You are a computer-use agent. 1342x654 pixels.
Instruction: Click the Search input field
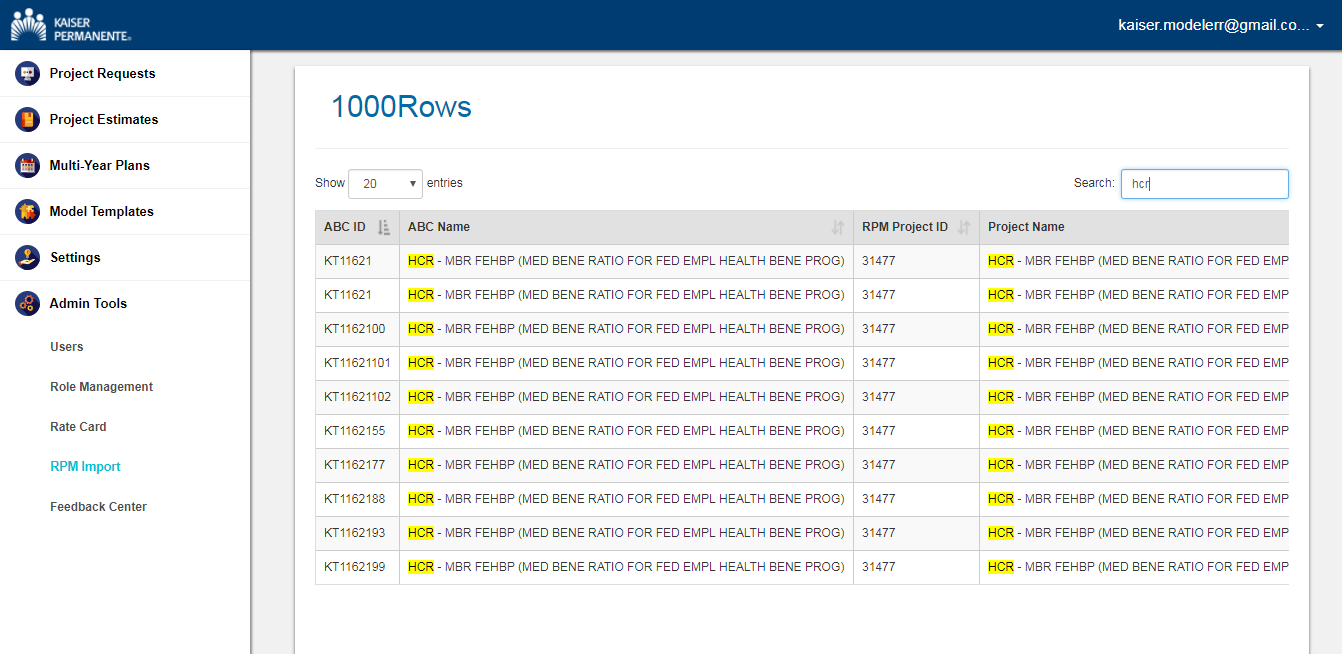point(1204,184)
